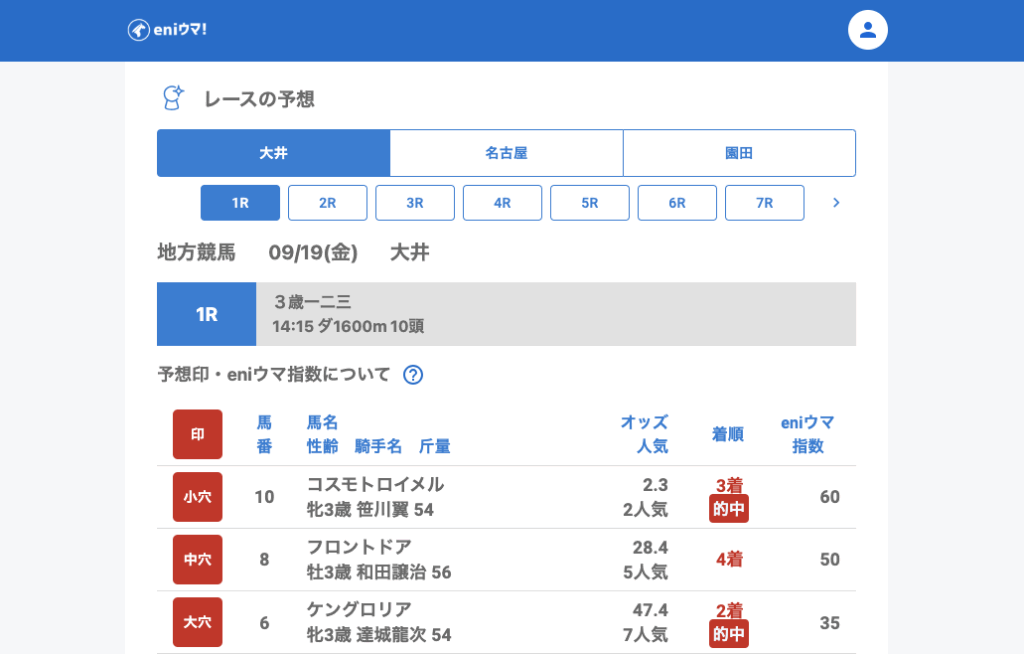Click the eniウマ! logo in header
Image resolution: width=1024 pixels, height=654 pixels.
click(167, 30)
